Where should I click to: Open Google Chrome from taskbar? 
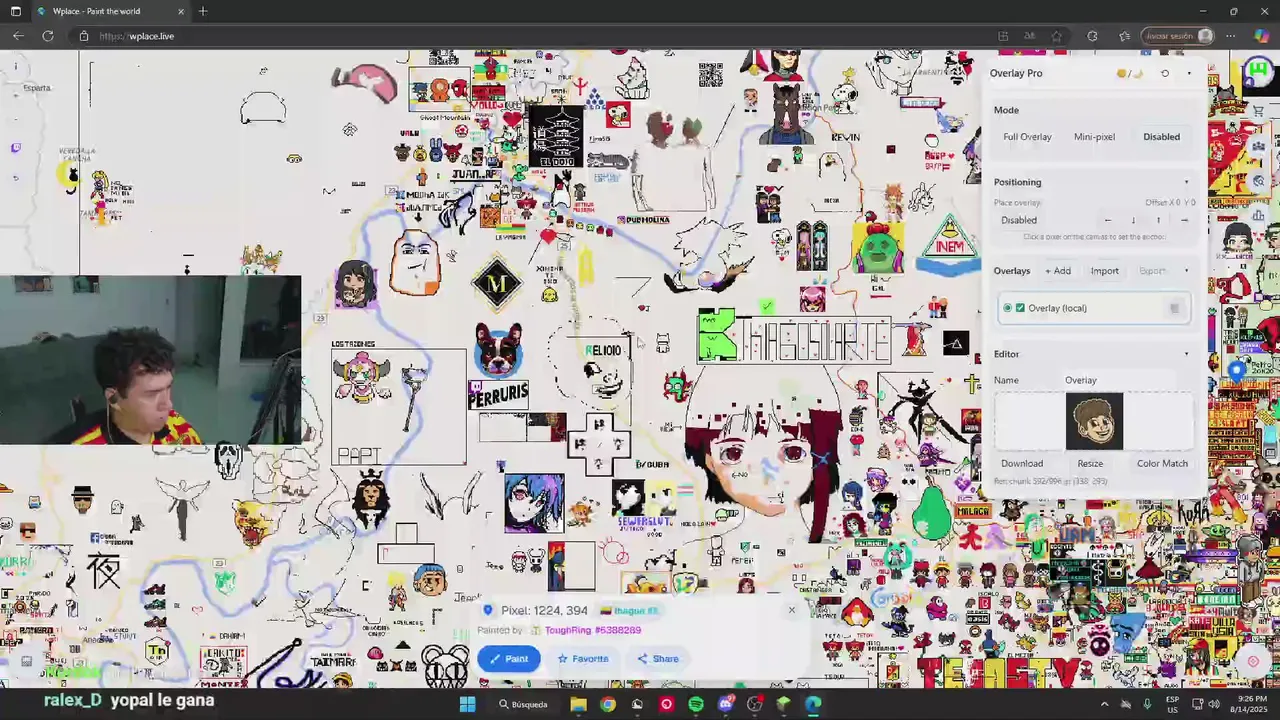point(608,704)
